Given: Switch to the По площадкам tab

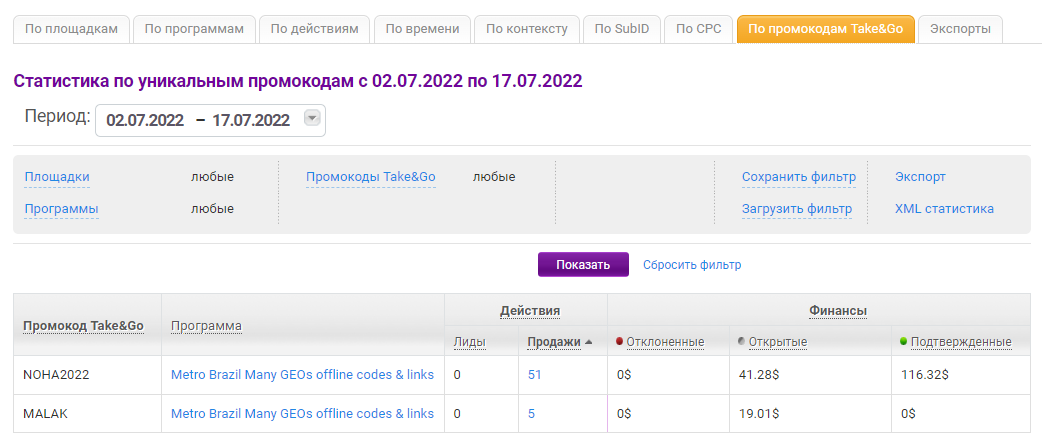Looking at the screenshot, I should [x=71, y=29].
